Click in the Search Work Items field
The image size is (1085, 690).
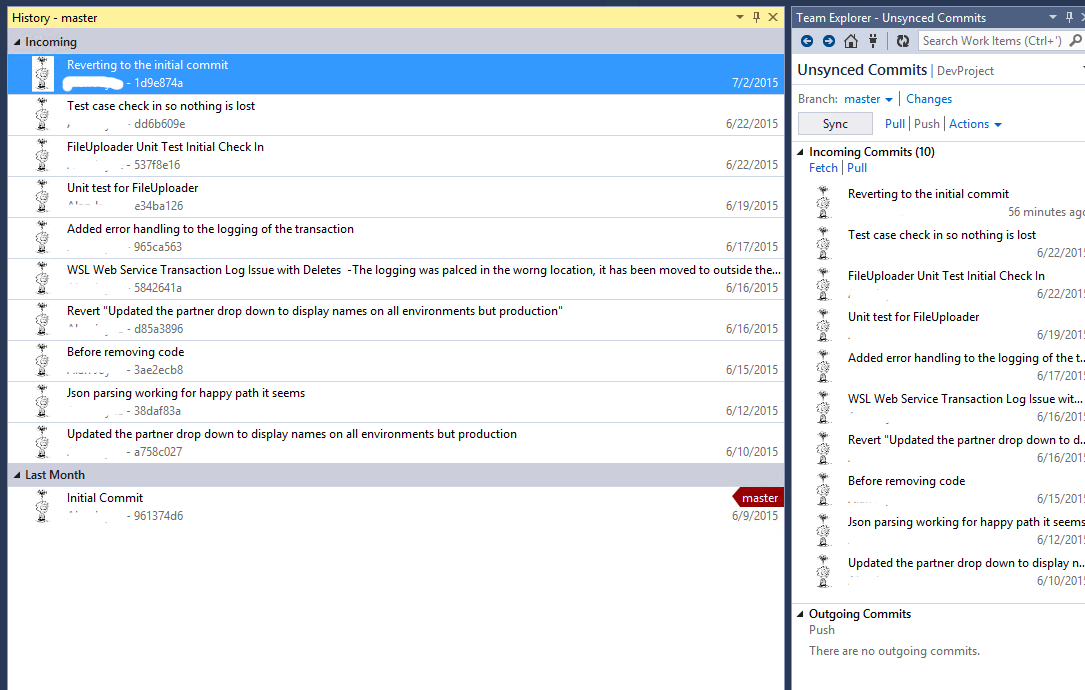[x=990, y=41]
